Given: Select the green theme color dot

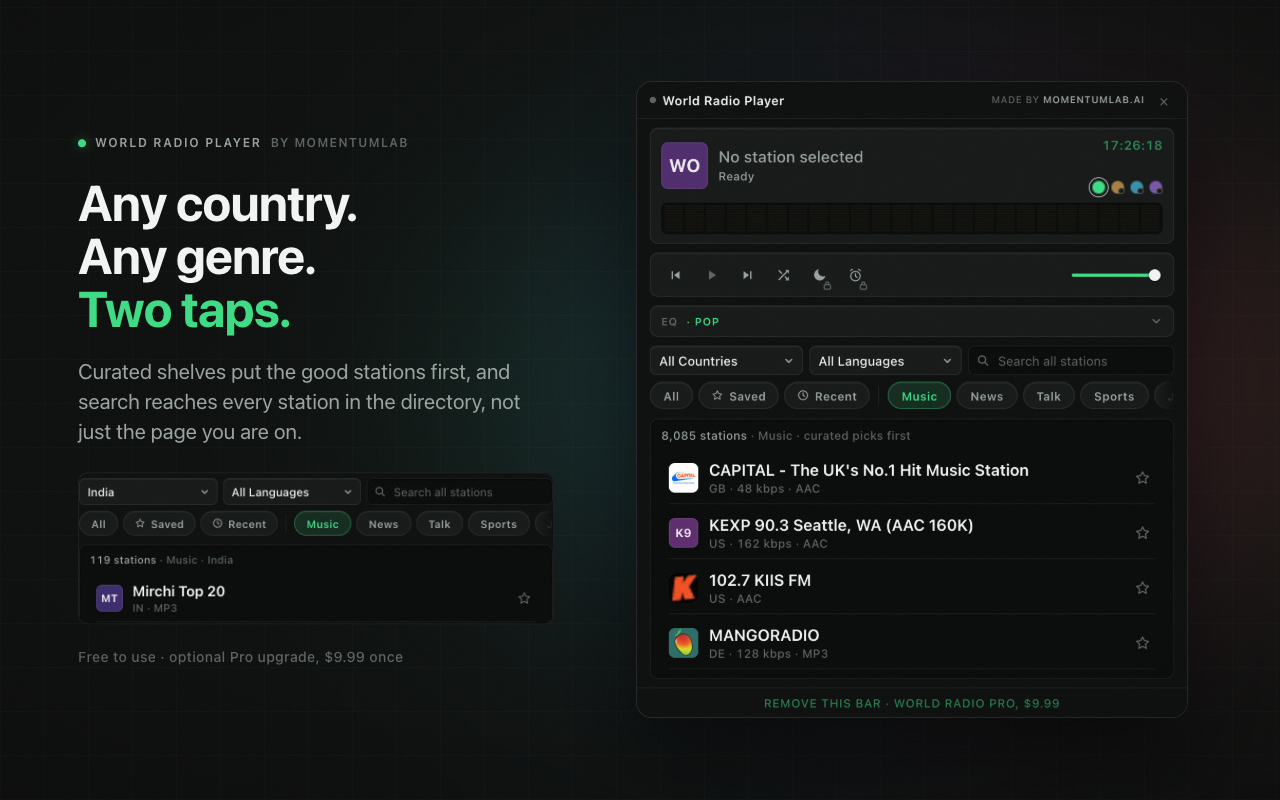Looking at the screenshot, I should coord(1099,187).
